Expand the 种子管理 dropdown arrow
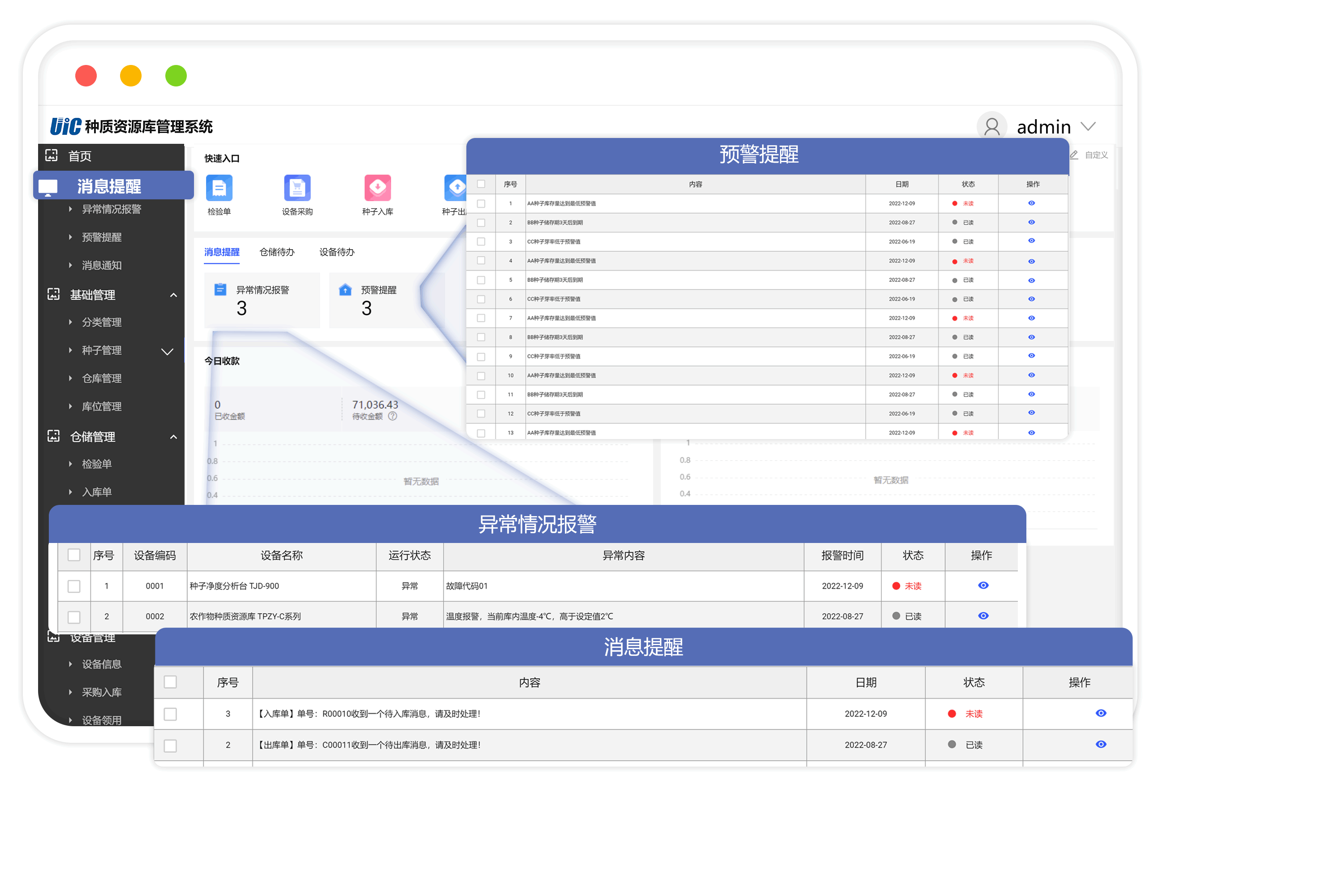Viewport: 1344px width, 896px height. (x=168, y=351)
